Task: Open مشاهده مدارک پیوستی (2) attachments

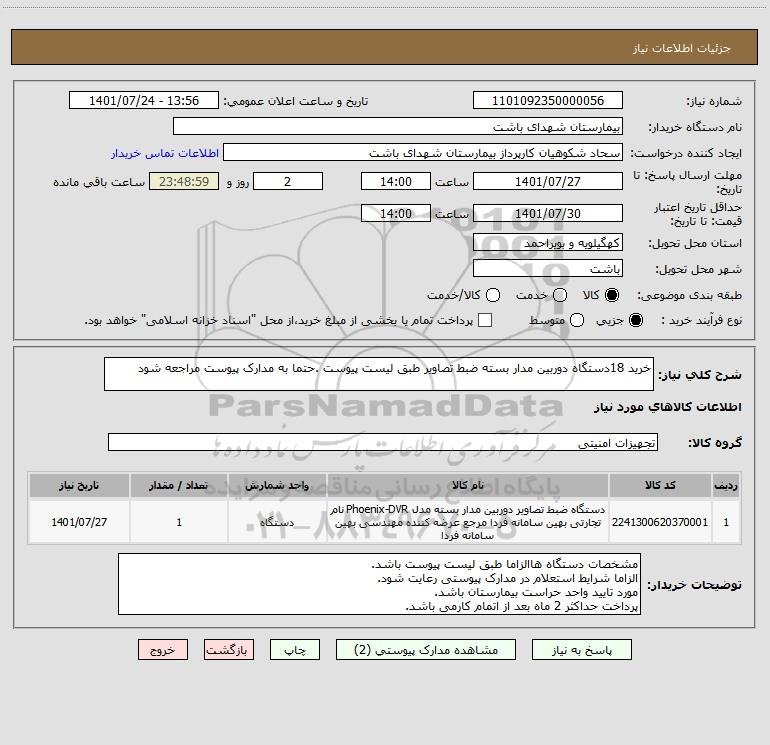Action: click(426, 650)
